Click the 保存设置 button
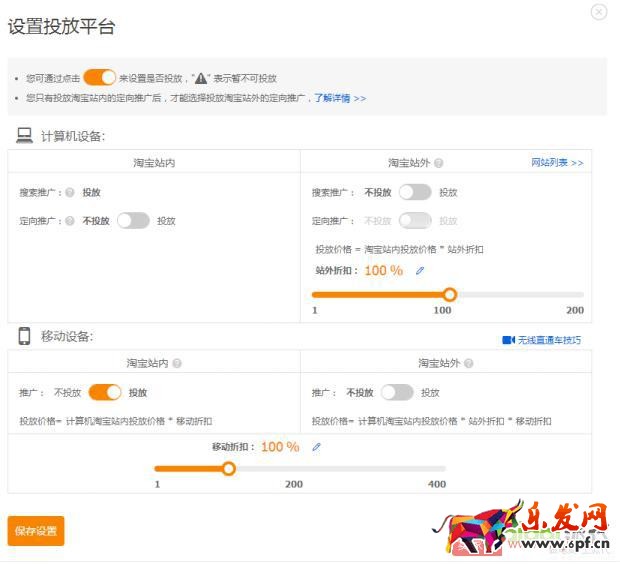 tap(36, 531)
